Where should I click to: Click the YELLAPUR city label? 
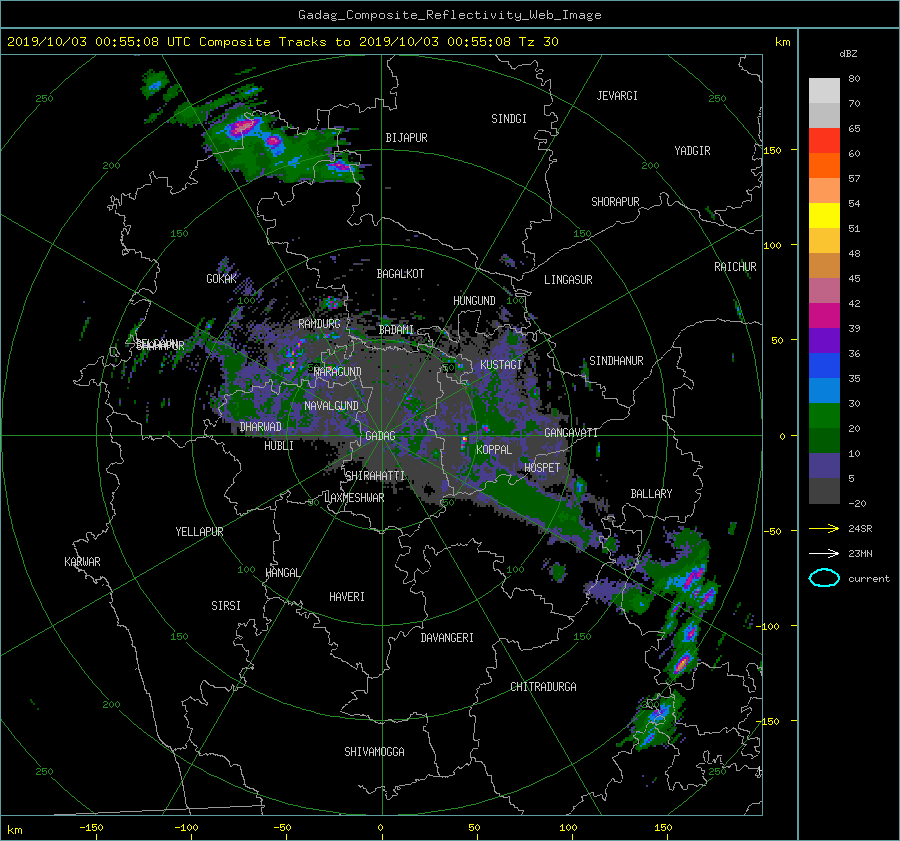[199, 532]
